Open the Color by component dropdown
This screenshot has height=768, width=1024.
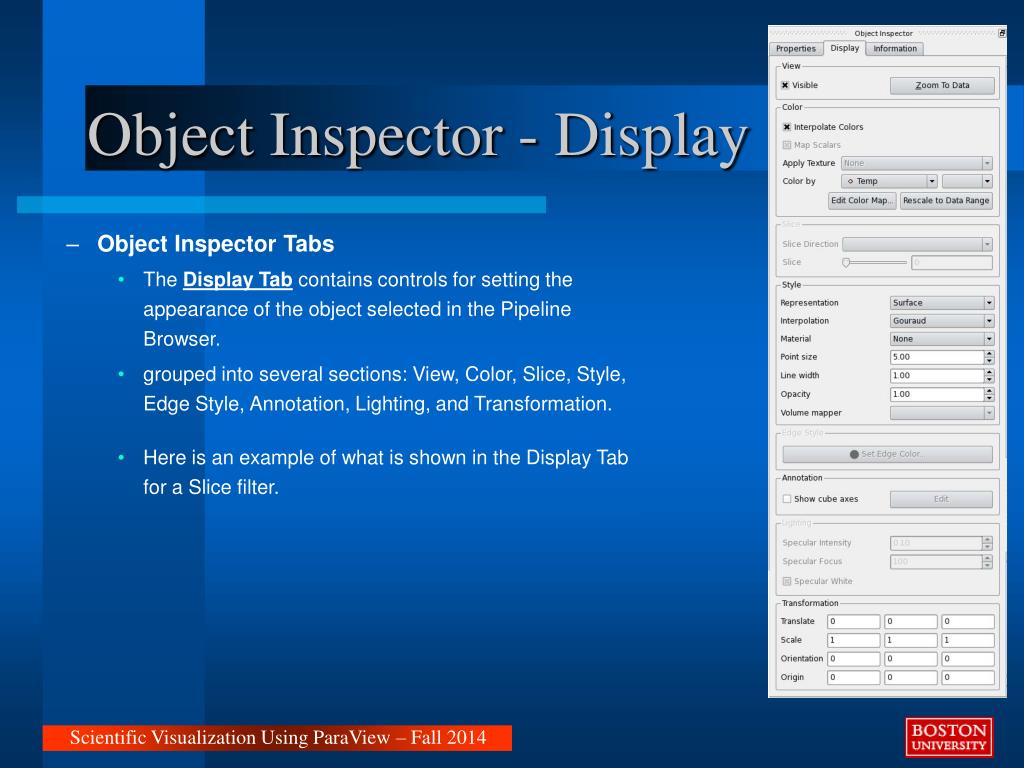[x=967, y=181]
